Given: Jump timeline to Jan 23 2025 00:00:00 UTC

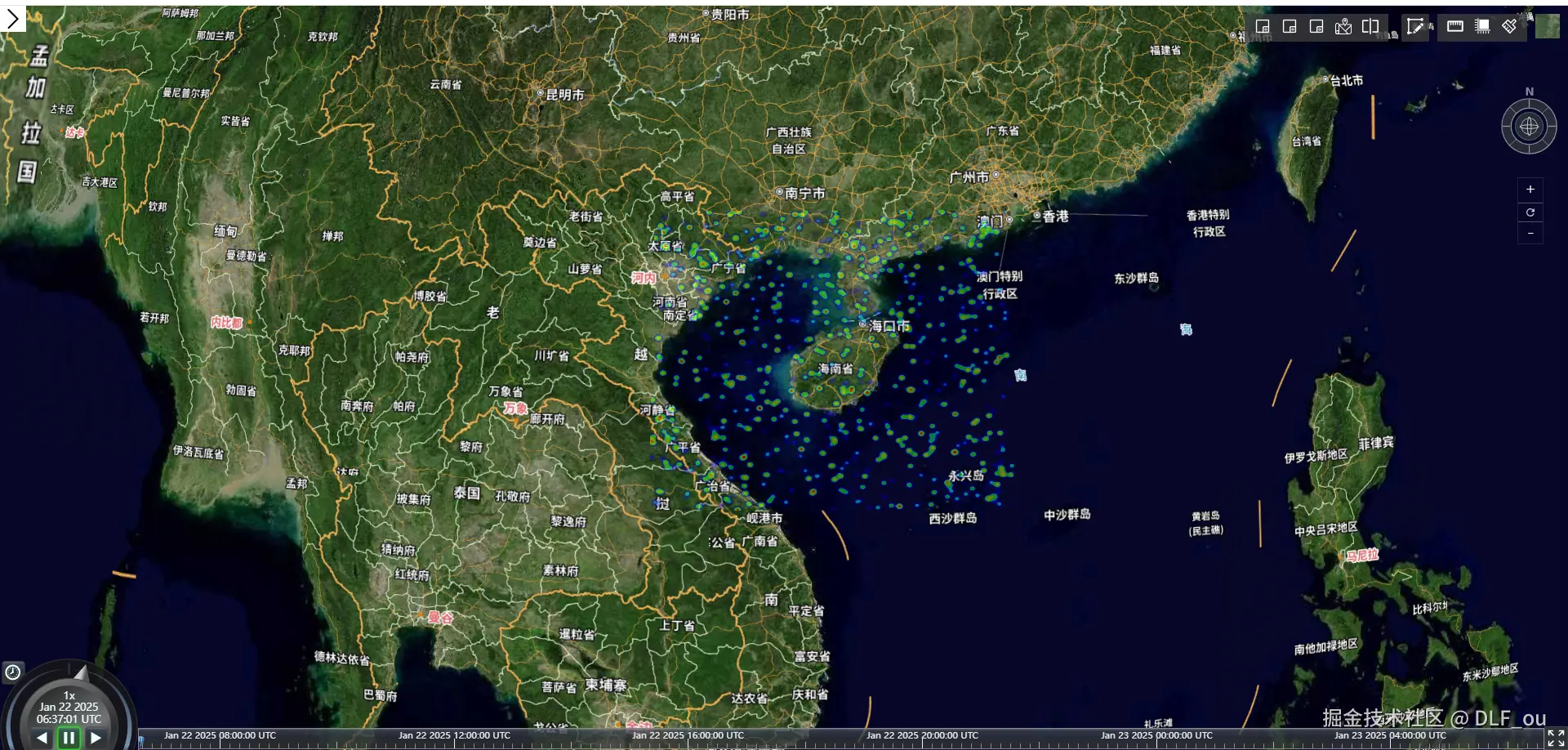Looking at the screenshot, I should pyautogui.click(x=1156, y=735).
